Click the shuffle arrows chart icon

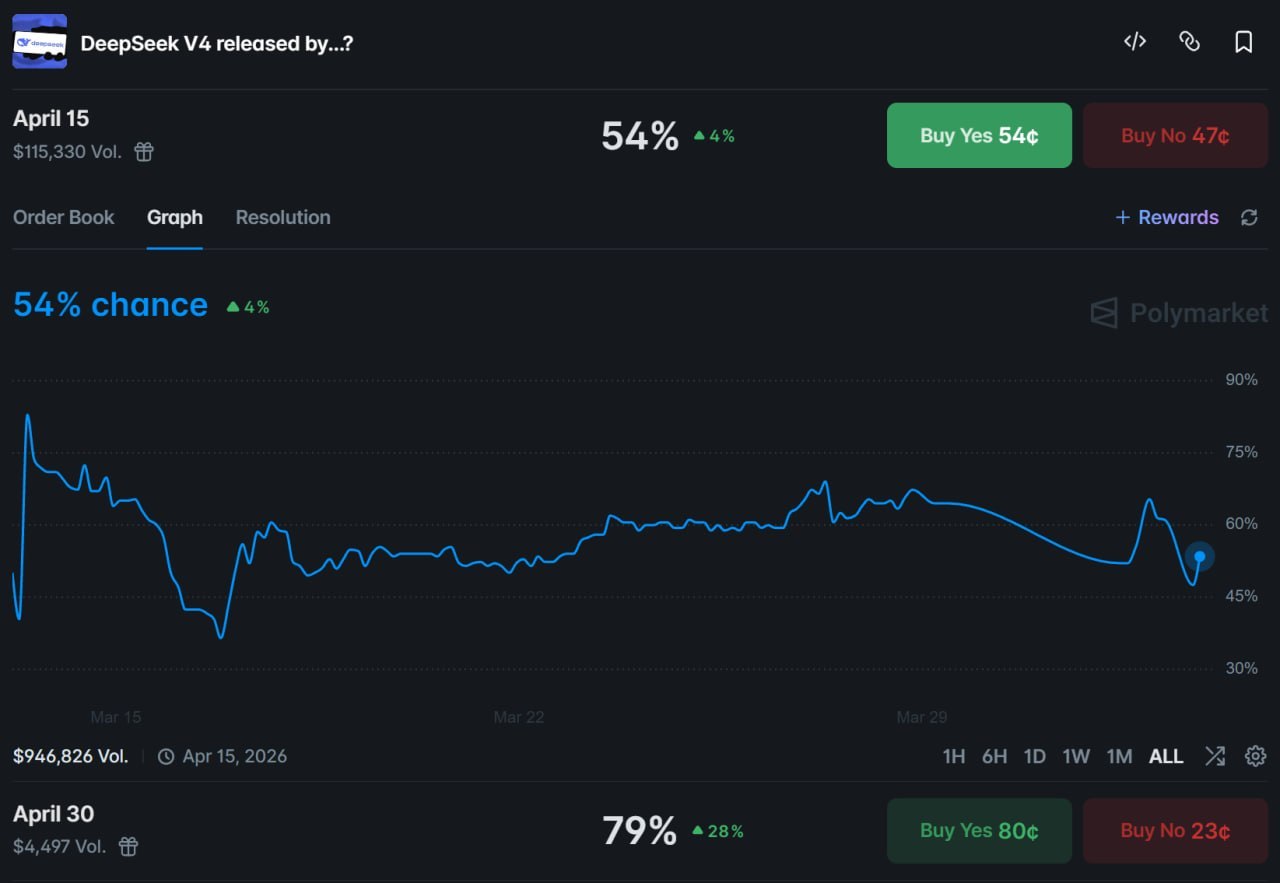click(x=1215, y=756)
